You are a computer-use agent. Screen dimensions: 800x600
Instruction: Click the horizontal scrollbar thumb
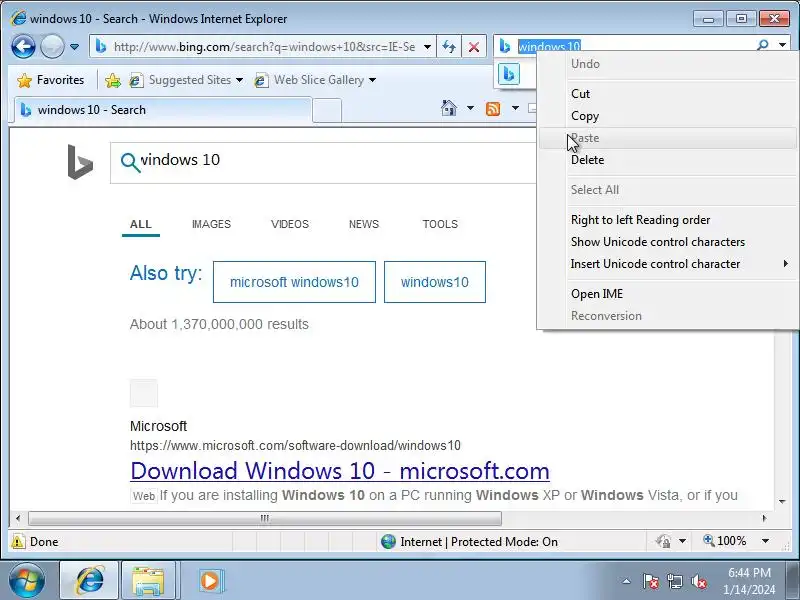coord(265,518)
